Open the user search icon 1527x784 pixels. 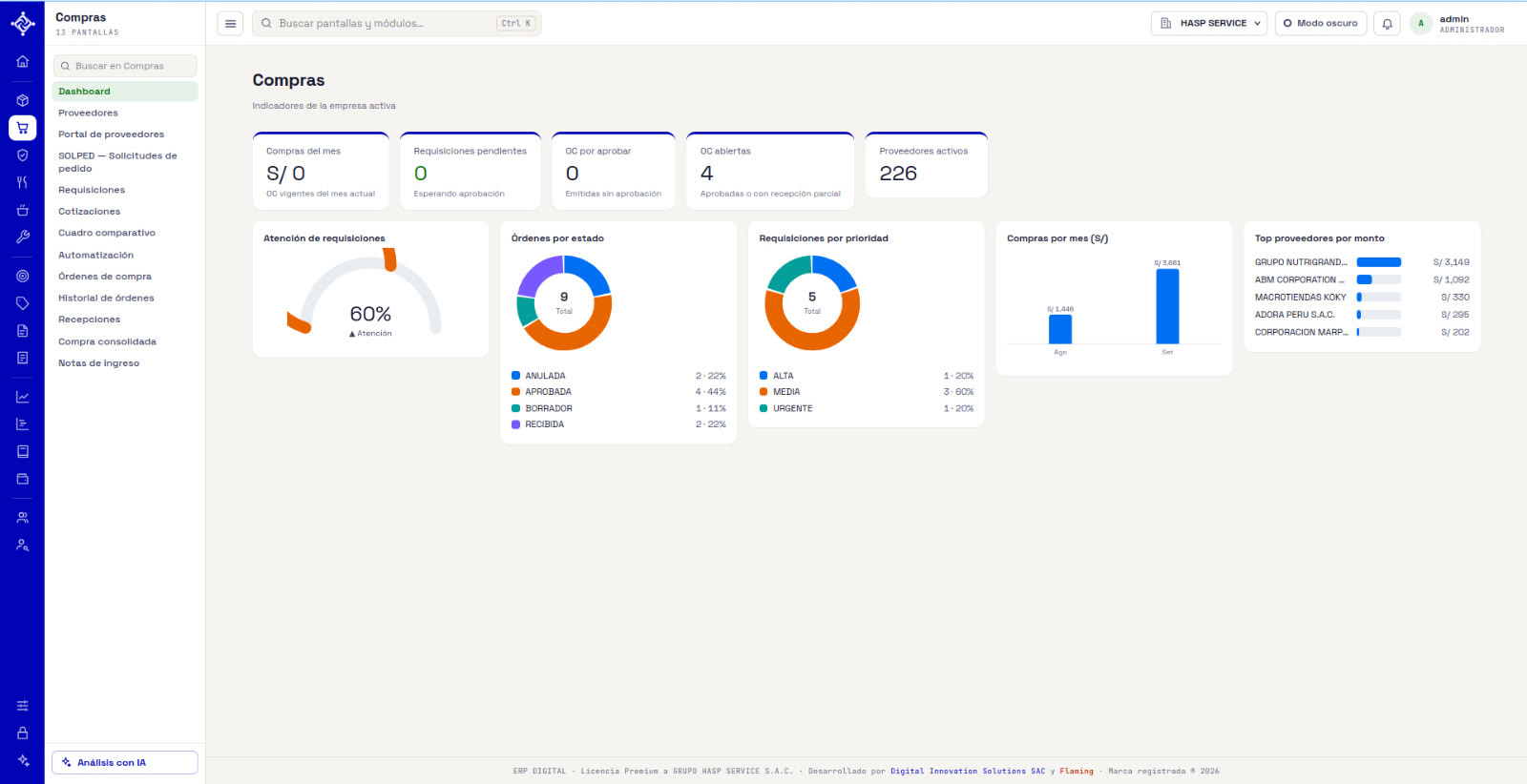coord(22,546)
